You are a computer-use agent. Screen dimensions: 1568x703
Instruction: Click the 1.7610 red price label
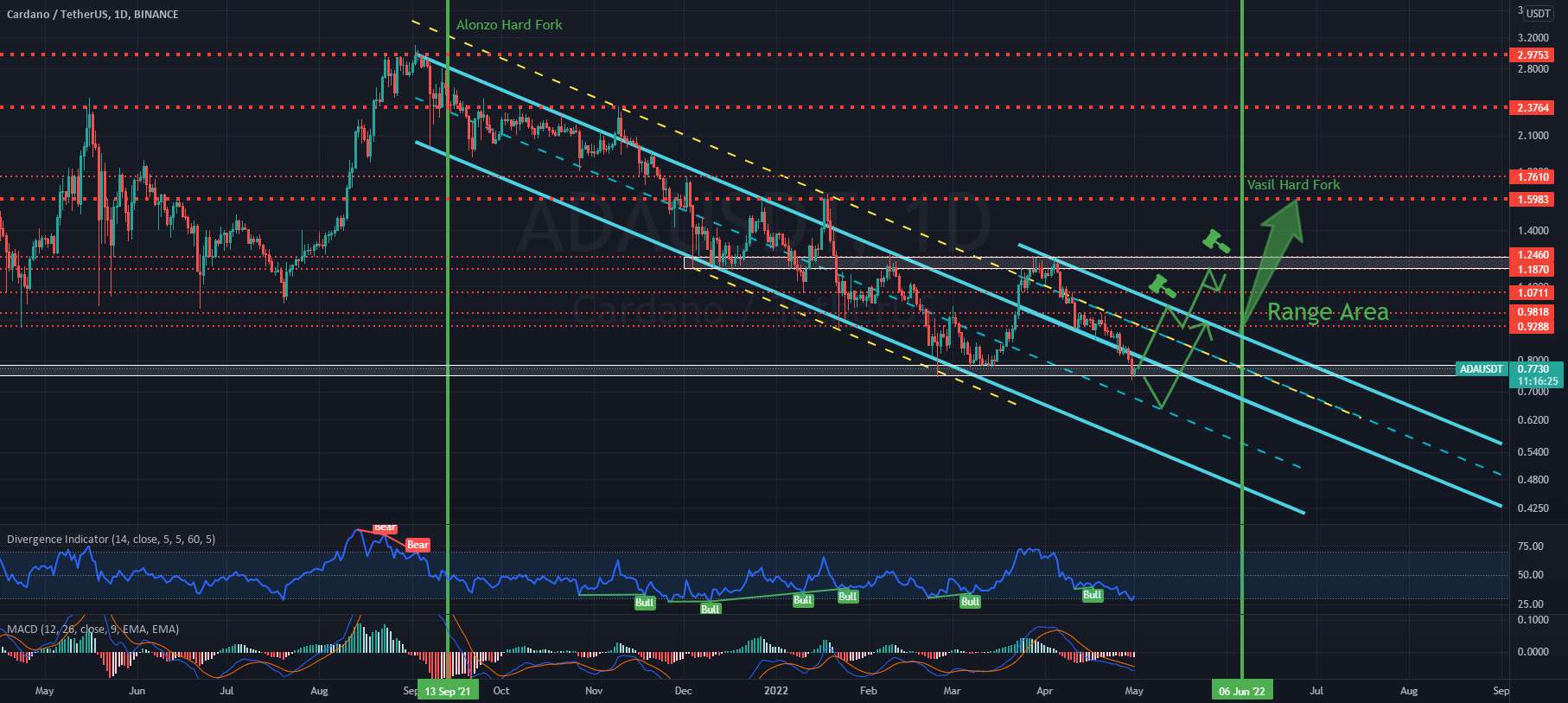coord(1533,177)
